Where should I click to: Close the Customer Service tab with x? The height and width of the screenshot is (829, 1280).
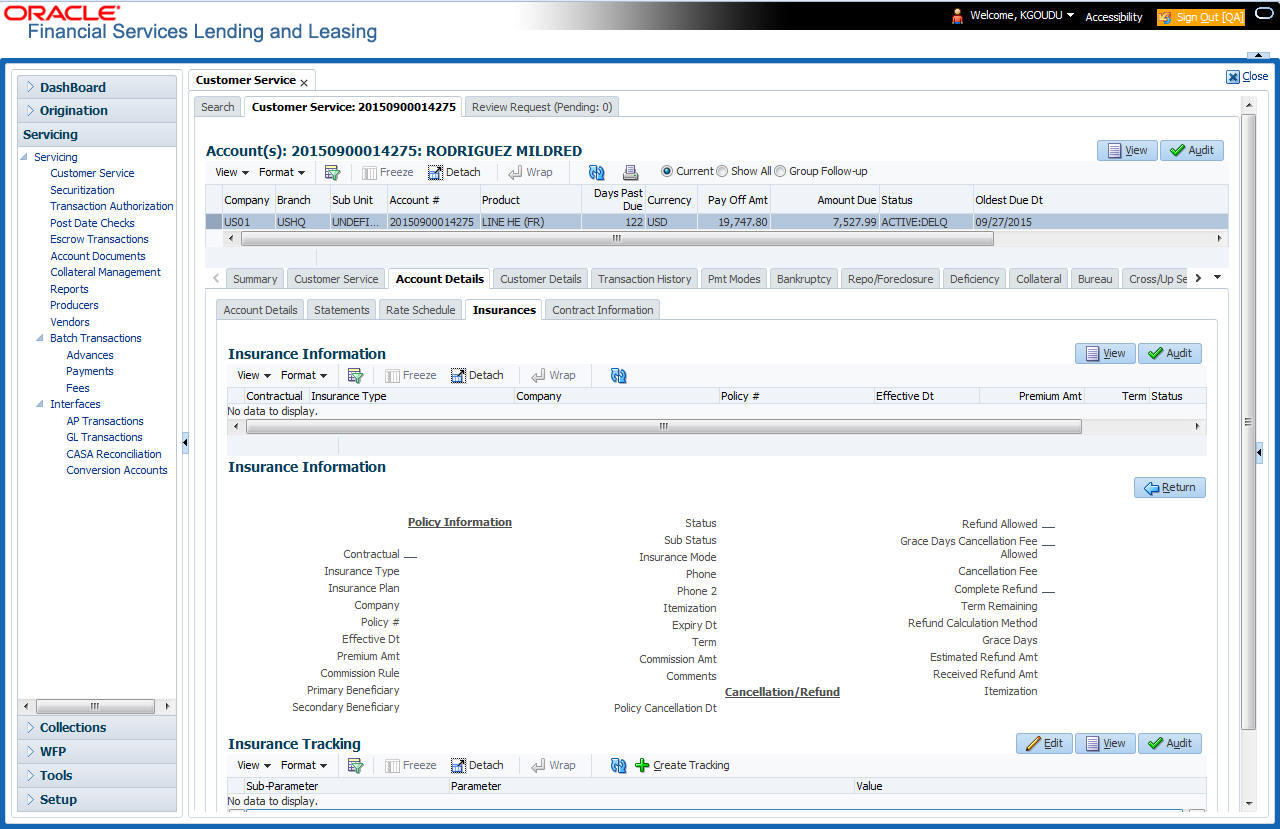304,82
